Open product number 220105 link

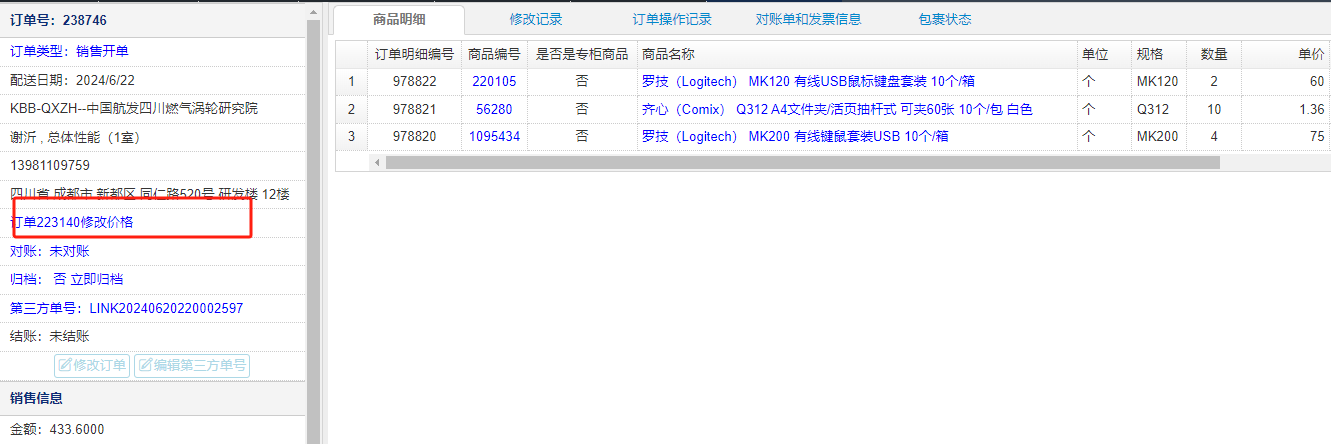494,81
